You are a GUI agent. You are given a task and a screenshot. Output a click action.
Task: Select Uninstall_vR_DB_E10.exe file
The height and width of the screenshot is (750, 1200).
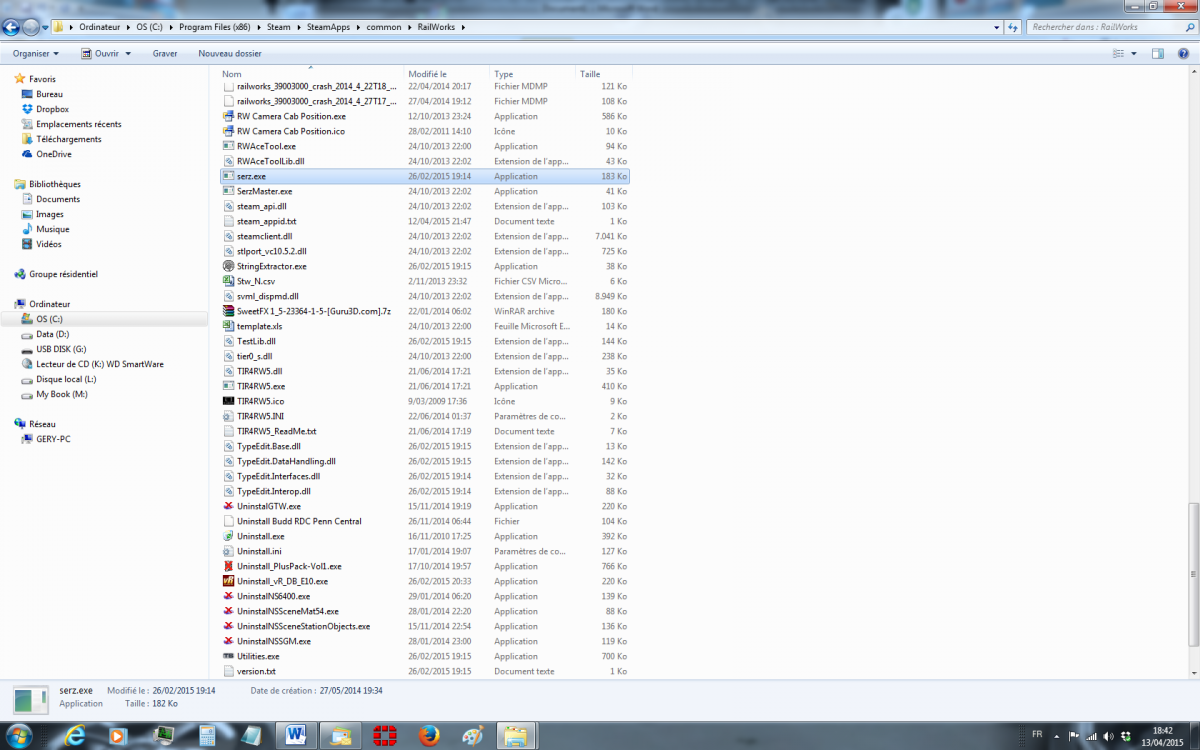point(282,581)
